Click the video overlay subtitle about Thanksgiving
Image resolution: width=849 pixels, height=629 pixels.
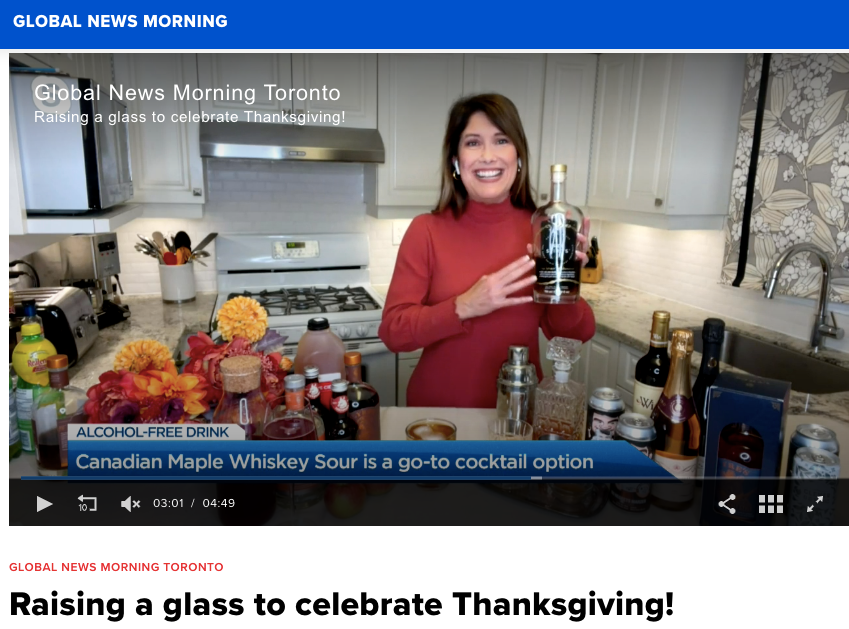(190, 117)
